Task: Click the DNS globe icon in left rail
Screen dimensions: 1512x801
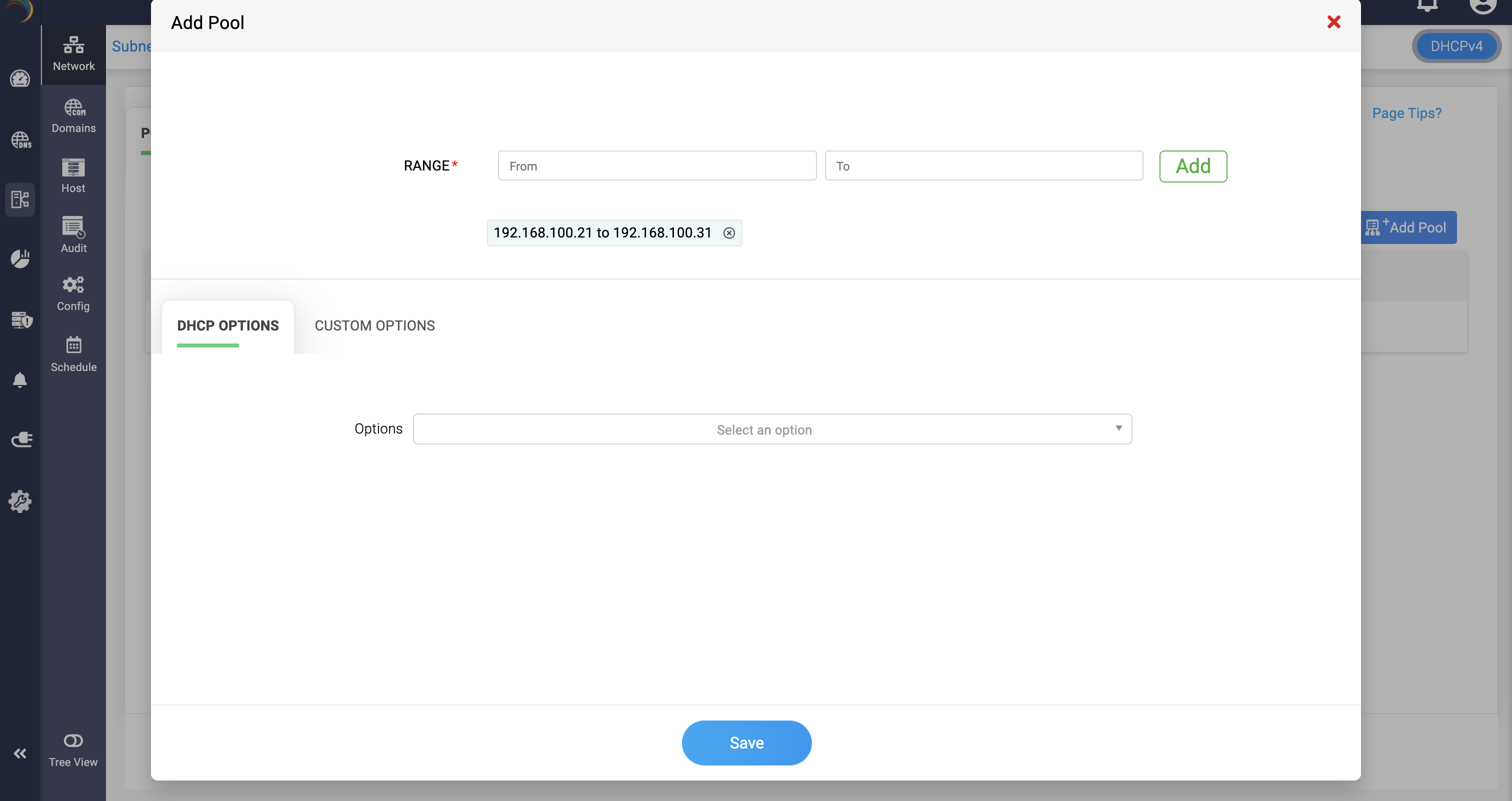Action: click(20, 139)
